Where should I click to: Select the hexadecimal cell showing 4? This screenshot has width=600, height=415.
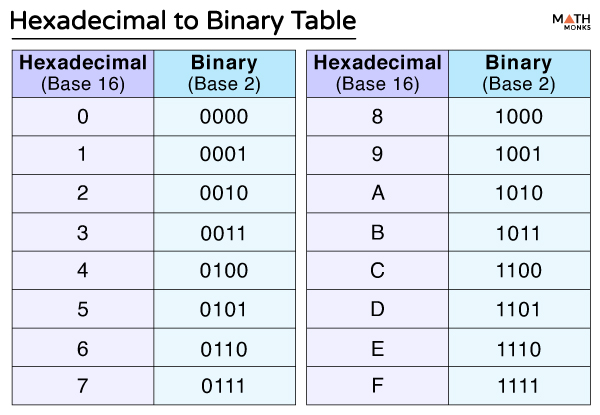pyautogui.click(x=83, y=270)
